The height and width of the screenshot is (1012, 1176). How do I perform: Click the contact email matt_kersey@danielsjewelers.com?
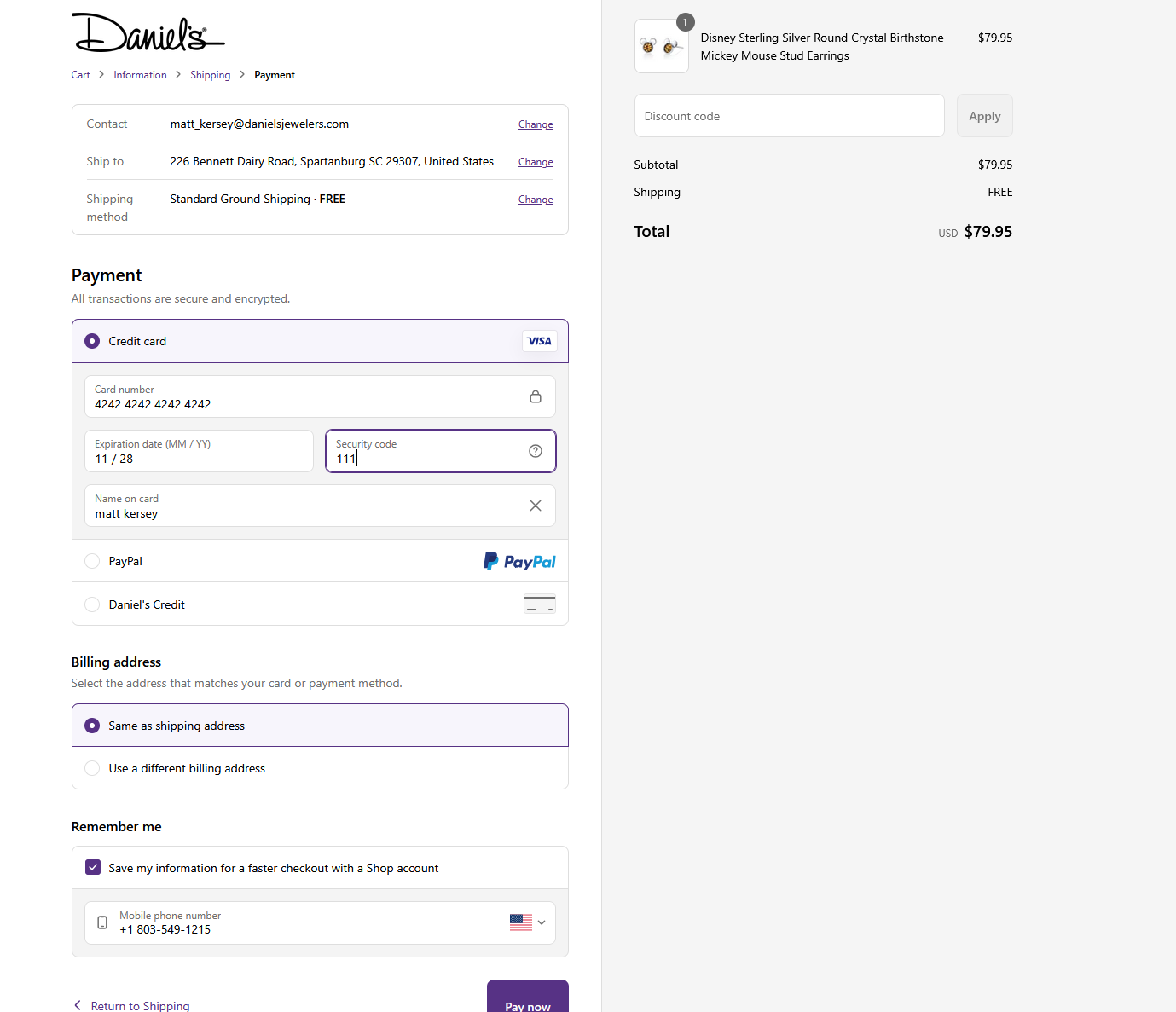(259, 124)
